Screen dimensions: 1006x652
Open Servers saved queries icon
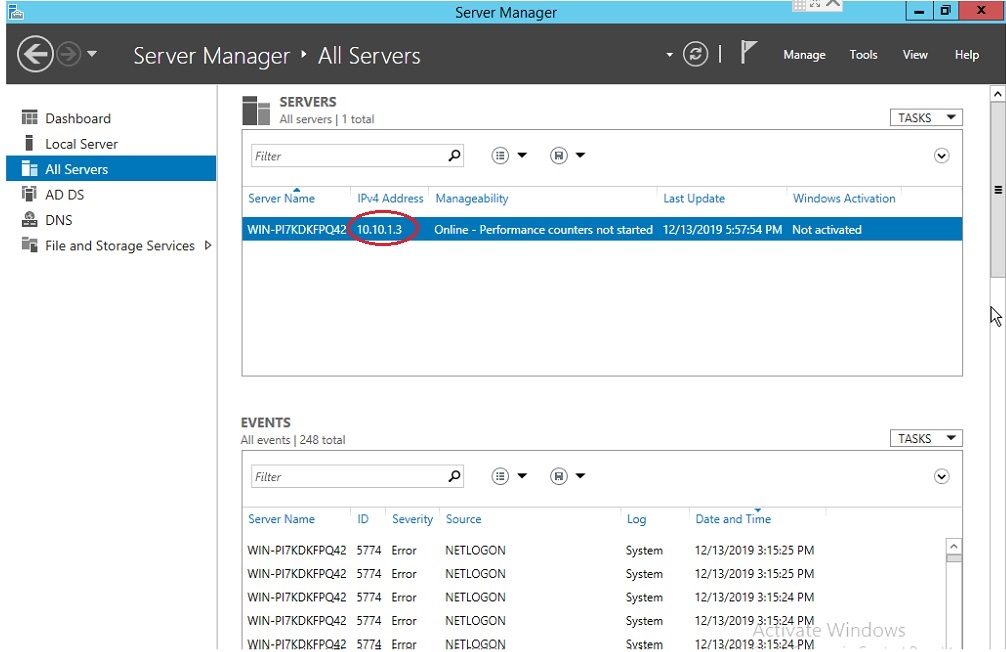(x=559, y=155)
